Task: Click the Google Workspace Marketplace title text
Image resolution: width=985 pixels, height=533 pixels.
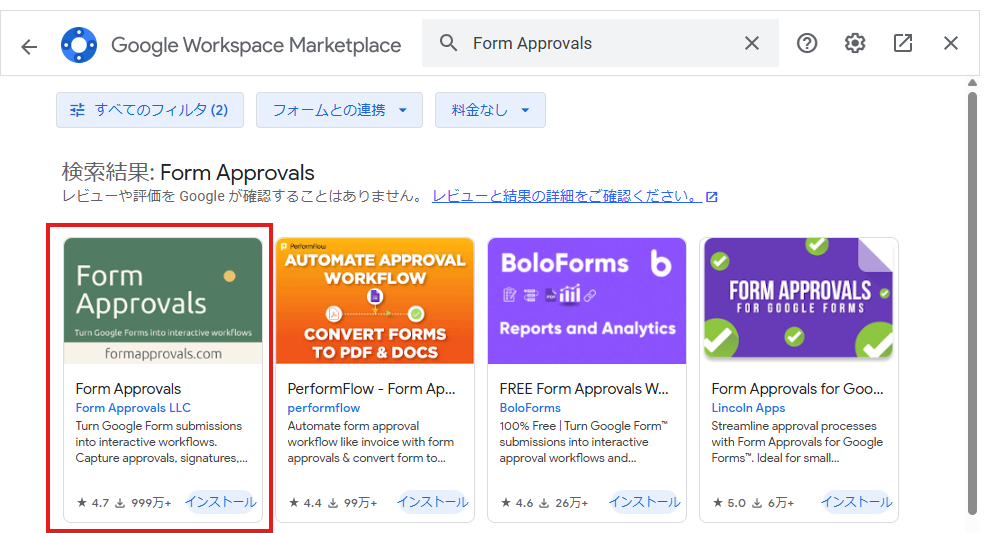Action: click(x=256, y=45)
